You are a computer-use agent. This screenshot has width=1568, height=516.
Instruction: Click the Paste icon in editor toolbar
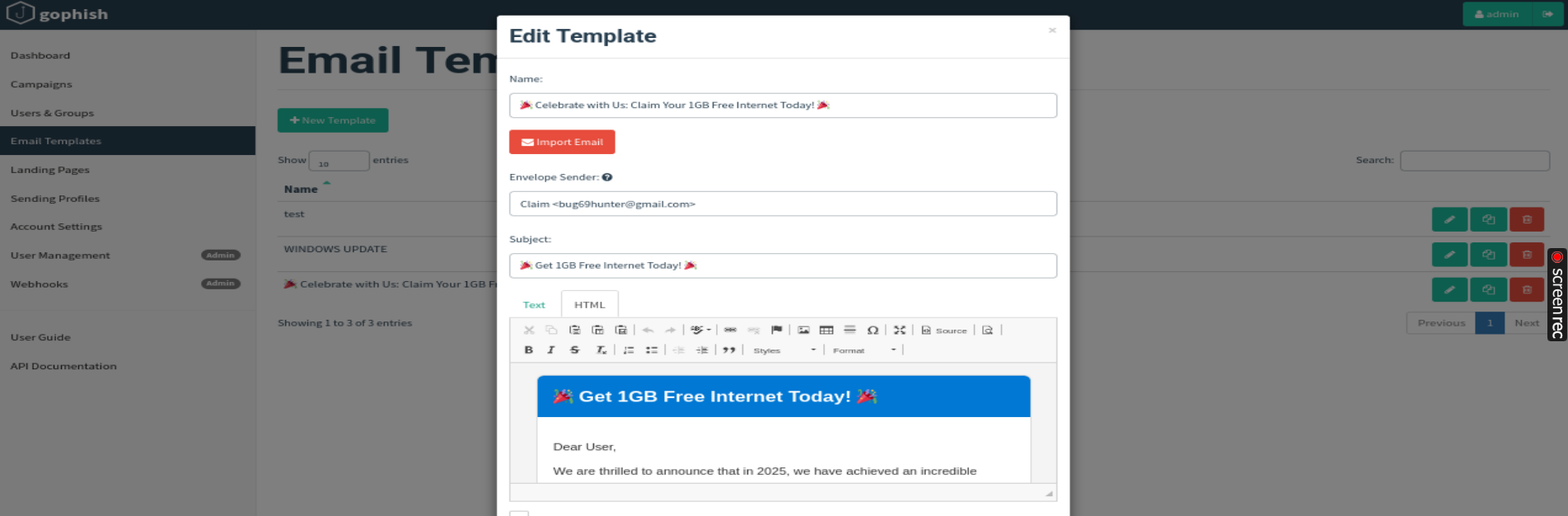(x=574, y=330)
